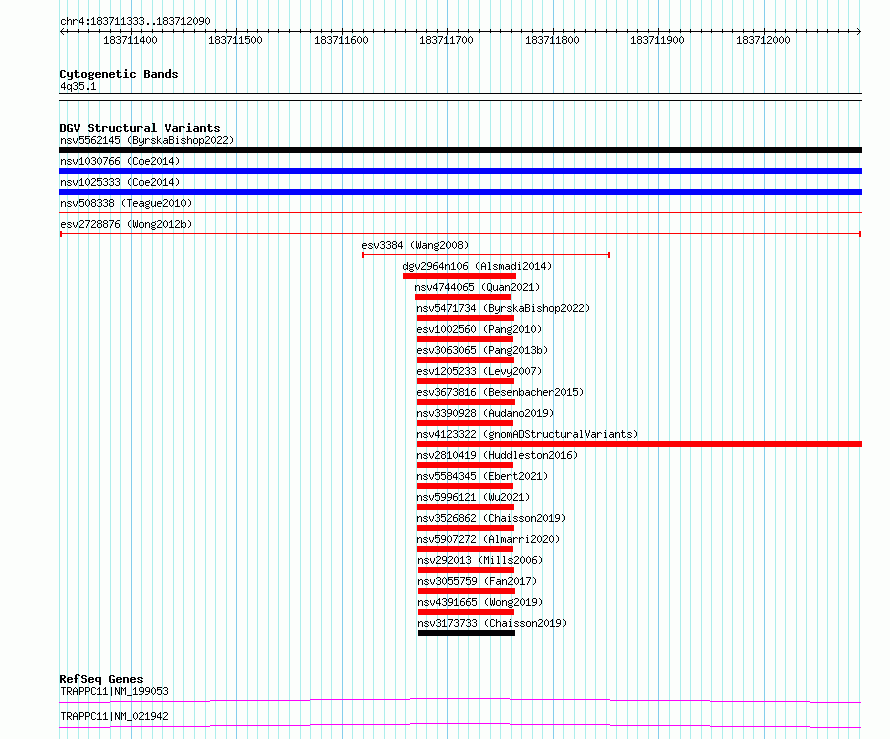Click the blue bar under nsv1030766

tap(460, 171)
